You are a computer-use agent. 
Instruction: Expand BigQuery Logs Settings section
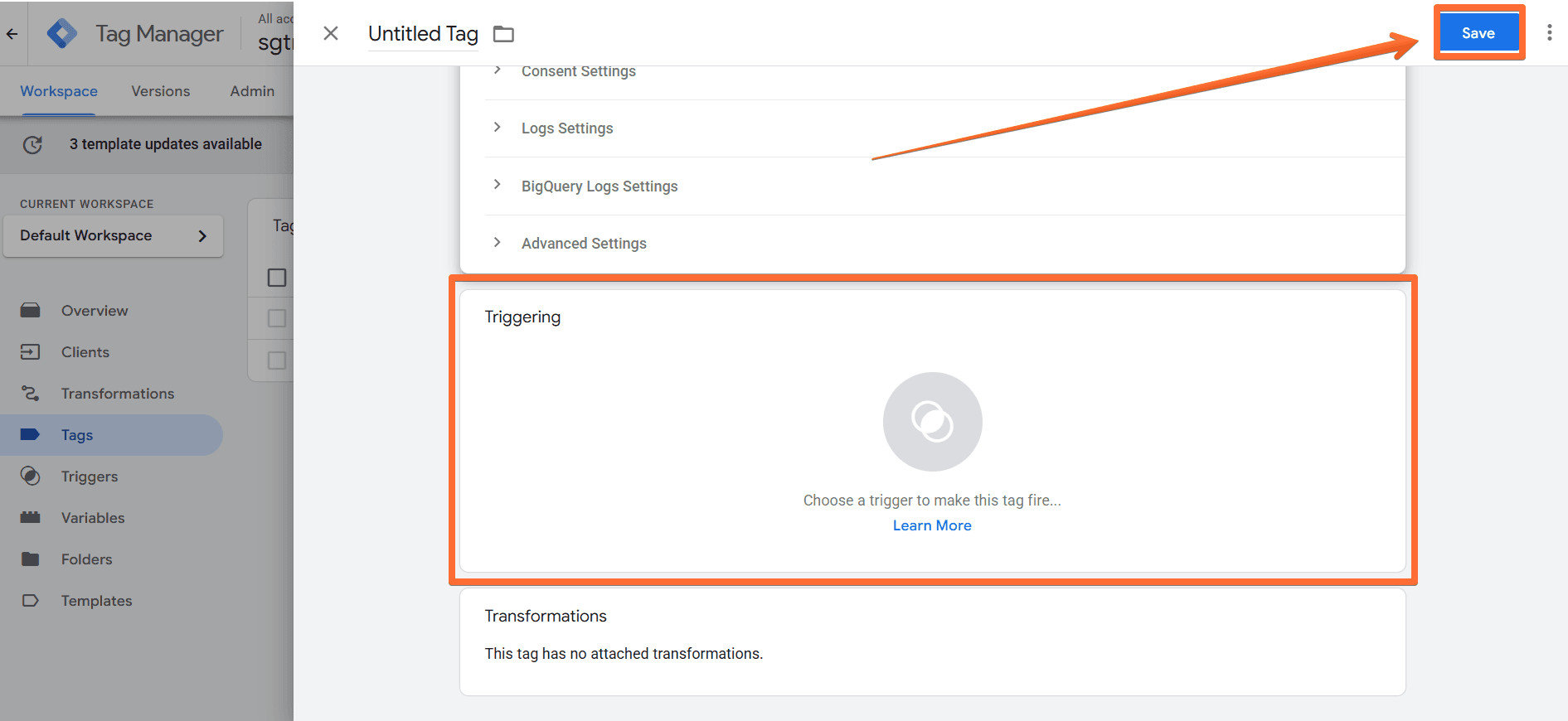click(x=599, y=186)
